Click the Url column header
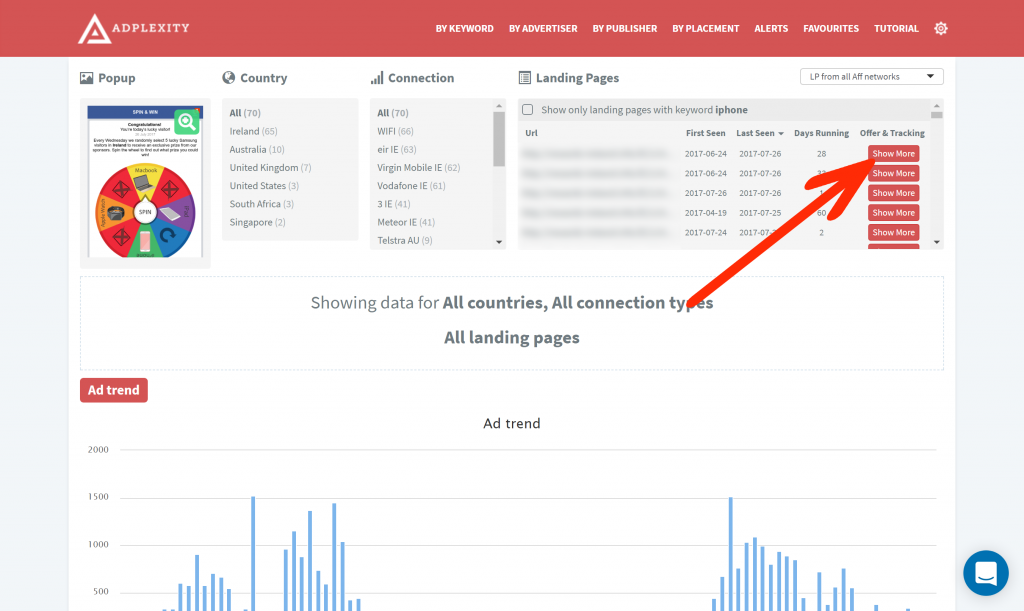 pyautogui.click(x=531, y=133)
